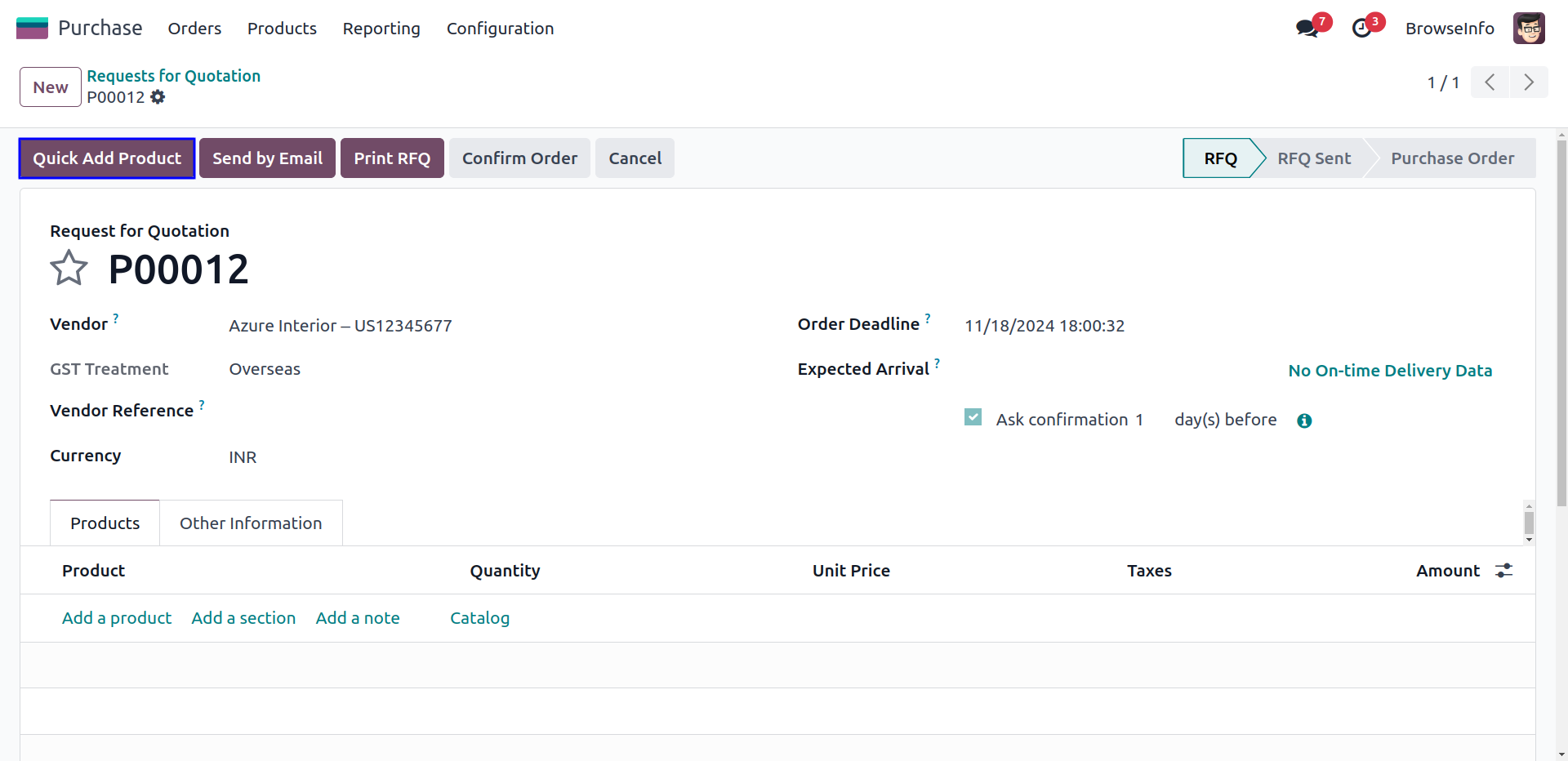Click the Add a product link

(x=117, y=618)
